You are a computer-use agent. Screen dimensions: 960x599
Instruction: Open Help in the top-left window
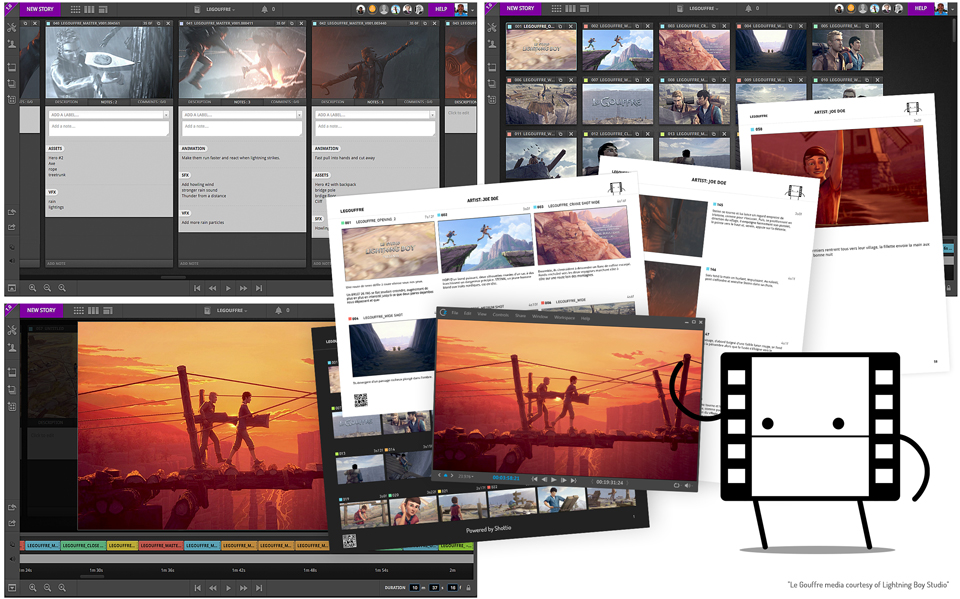click(441, 9)
